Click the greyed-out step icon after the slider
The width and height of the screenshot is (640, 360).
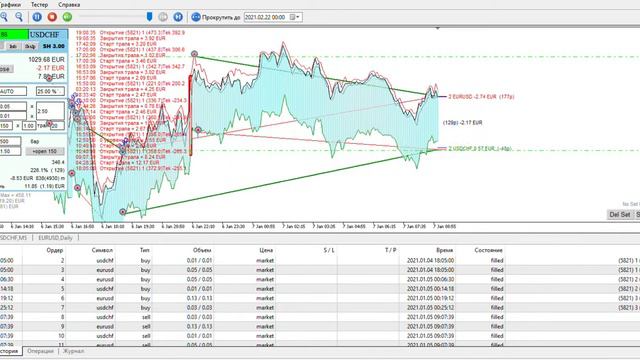click(163, 17)
